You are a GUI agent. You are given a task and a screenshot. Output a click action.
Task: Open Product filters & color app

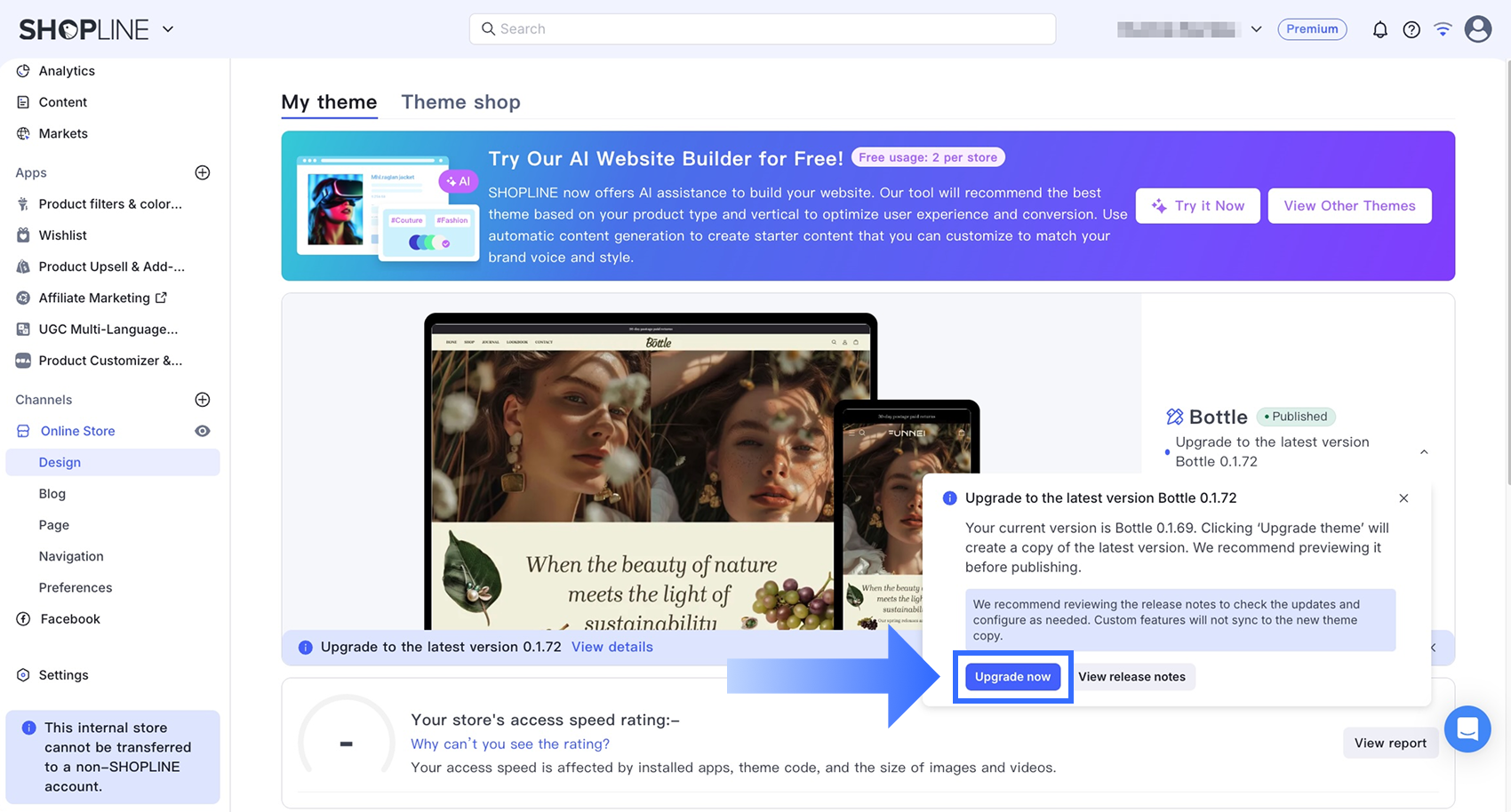[x=110, y=203]
